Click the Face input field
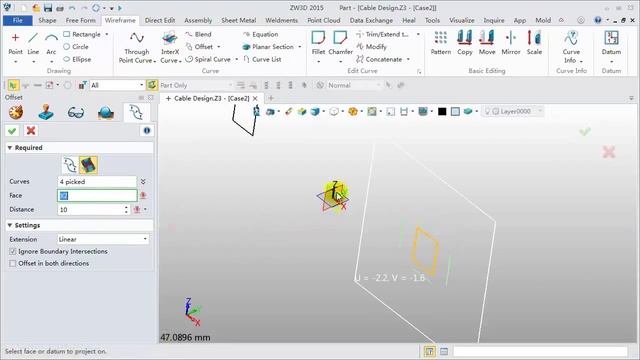Viewport: 640px width, 360px height. [x=97, y=196]
